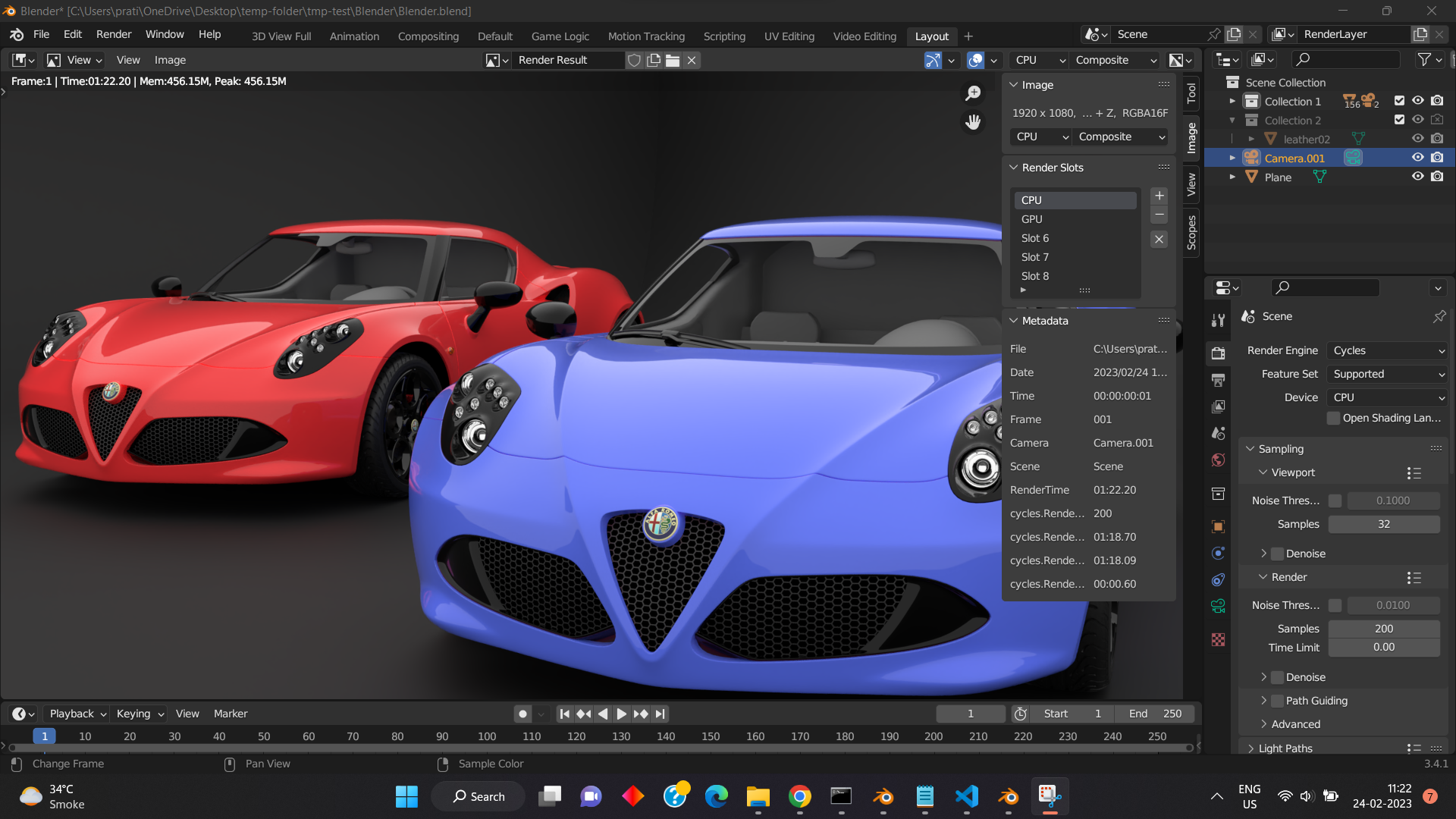The height and width of the screenshot is (819, 1456).
Task: Enable the Path Guiding checkbox
Action: point(1278,701)
